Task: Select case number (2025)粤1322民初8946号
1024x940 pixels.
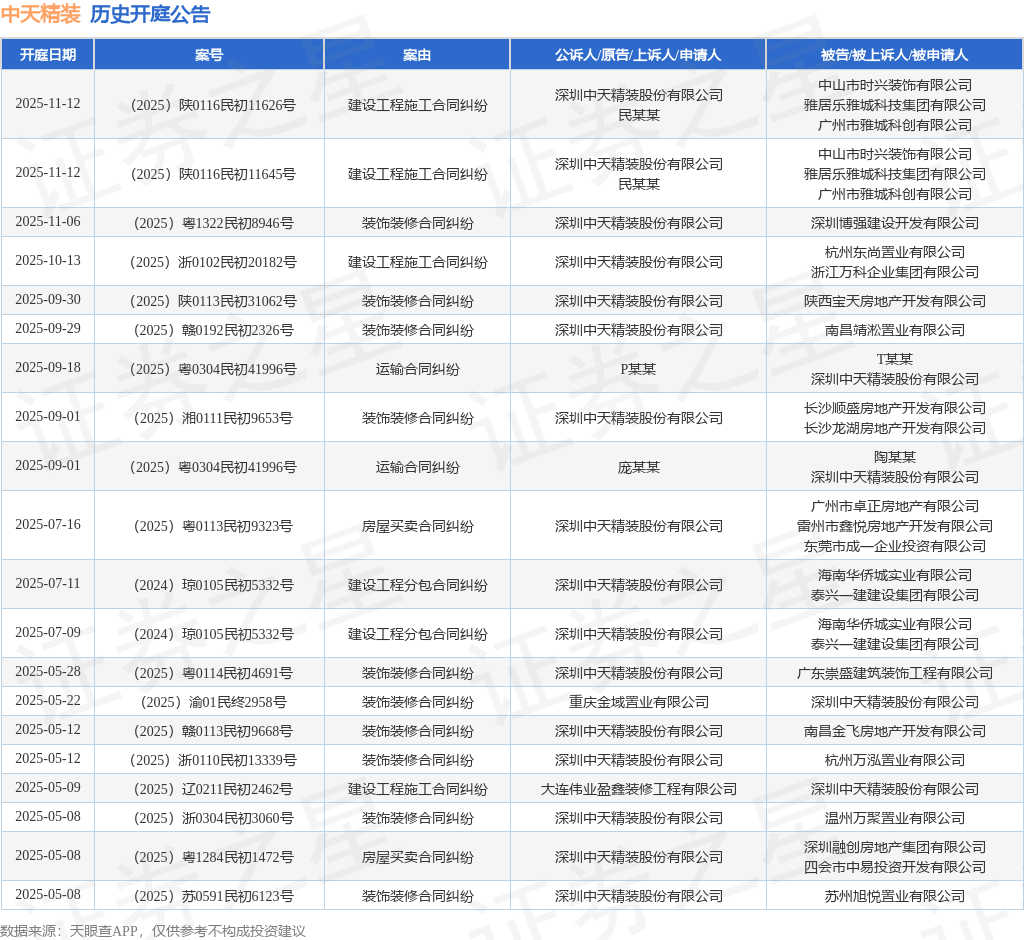Action: click(x=213, y=223)
